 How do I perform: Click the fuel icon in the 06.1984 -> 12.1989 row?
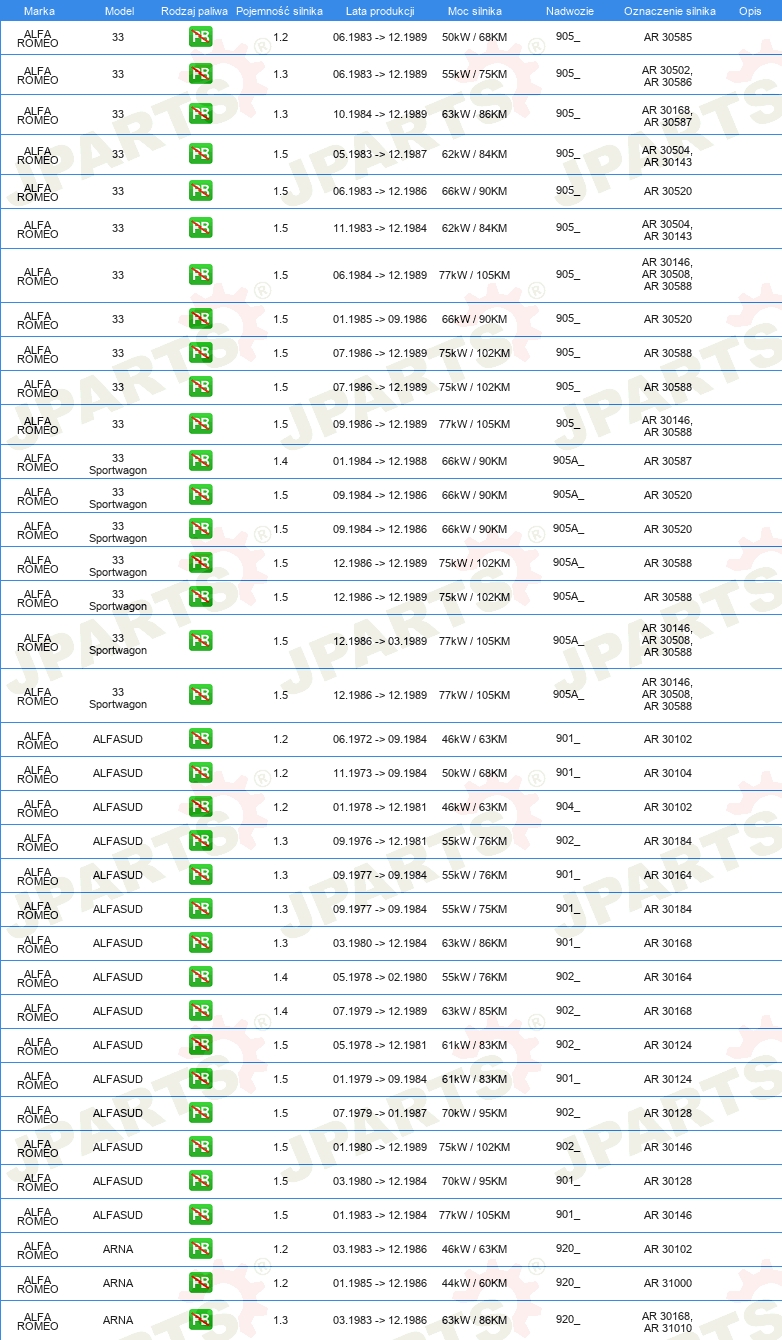tap(200, 275)
